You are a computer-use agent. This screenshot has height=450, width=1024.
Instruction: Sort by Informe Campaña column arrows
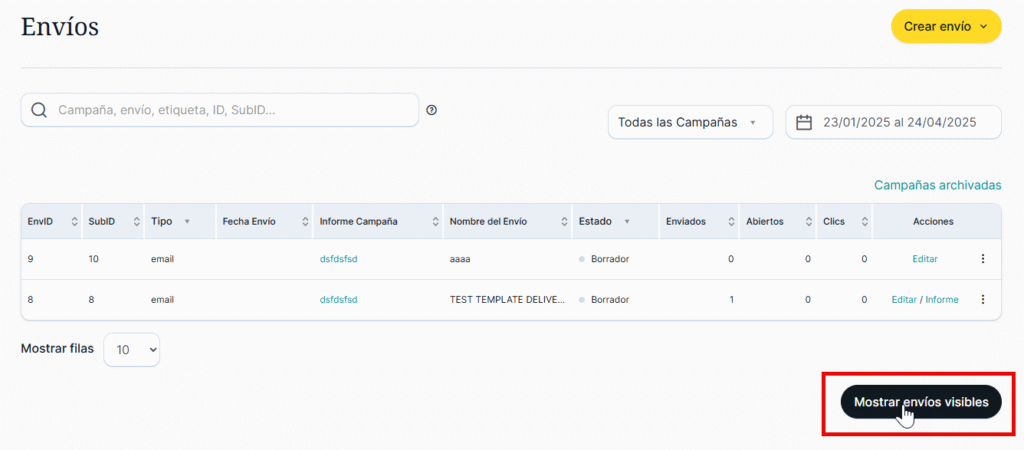click(435, 221)
